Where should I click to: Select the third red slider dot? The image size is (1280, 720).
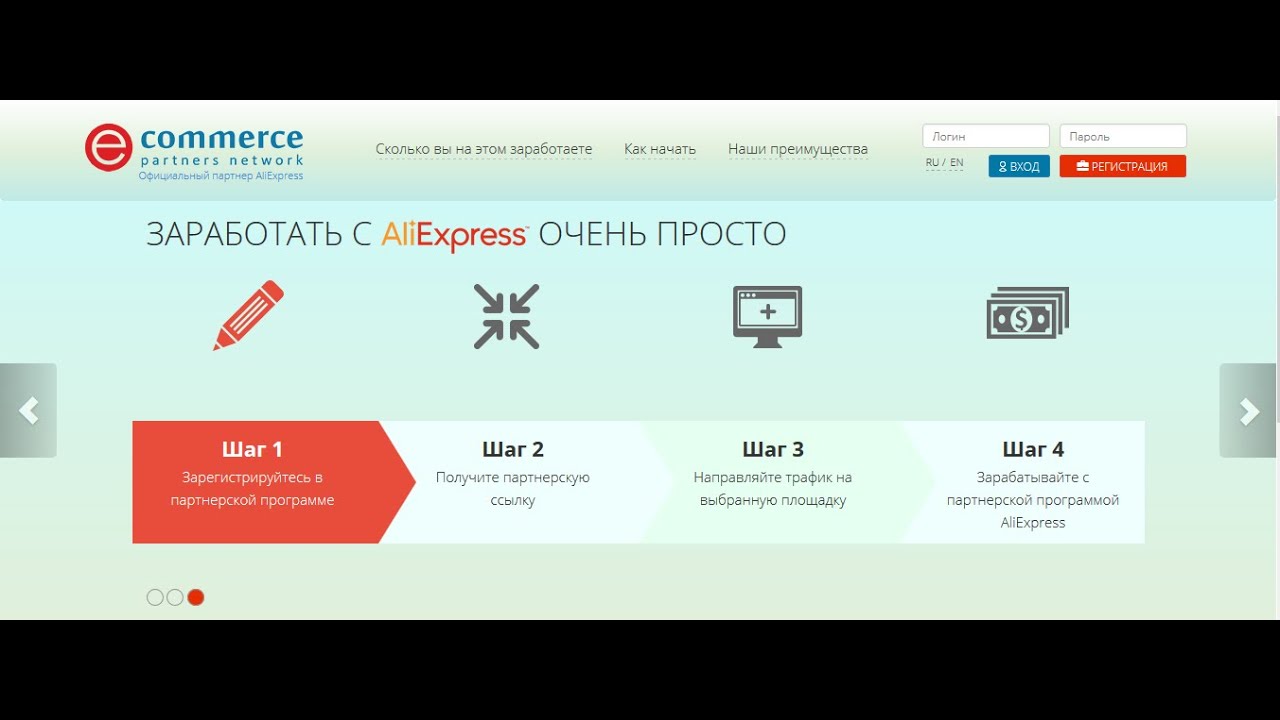196,597
